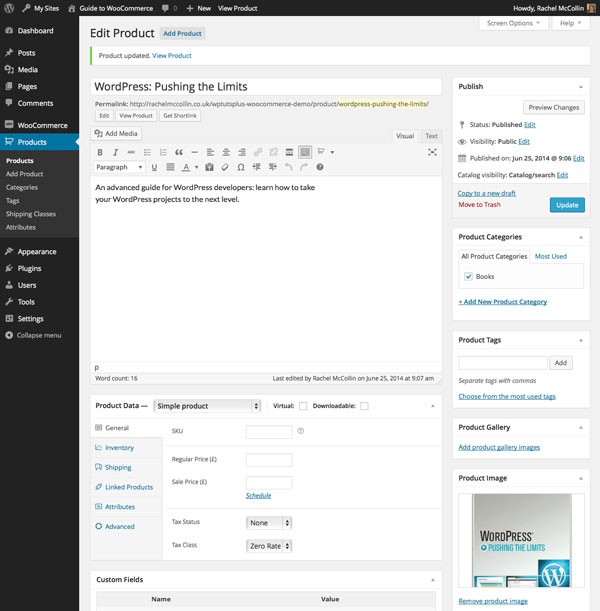
Task: Expand Screen Options panel
Action: (513, 23)
